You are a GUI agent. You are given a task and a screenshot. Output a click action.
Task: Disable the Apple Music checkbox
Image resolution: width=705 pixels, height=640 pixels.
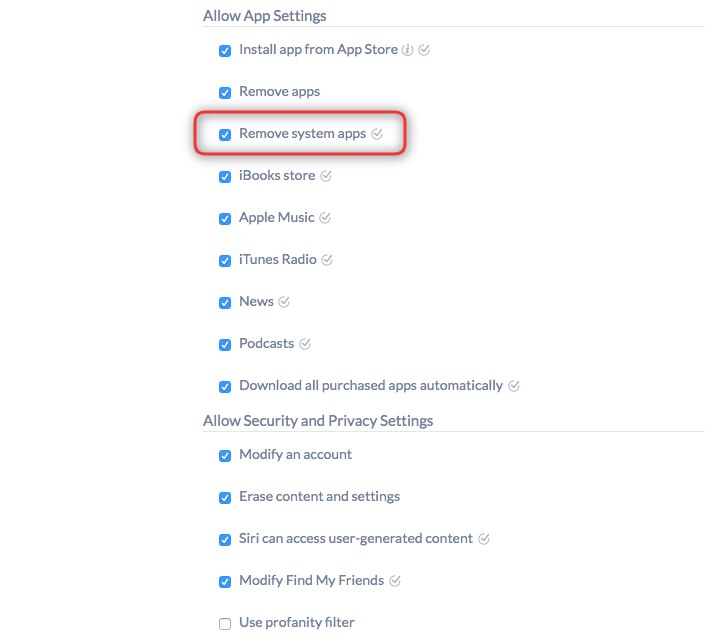coord(225,219)
